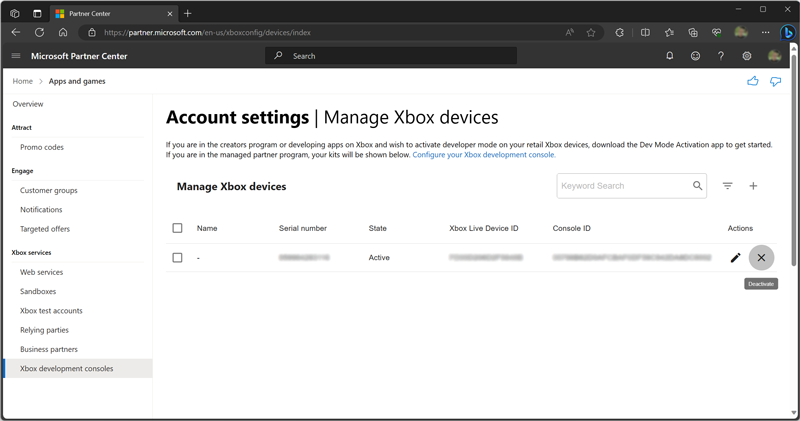Open the feedback smiley icon

pos(695,56)
